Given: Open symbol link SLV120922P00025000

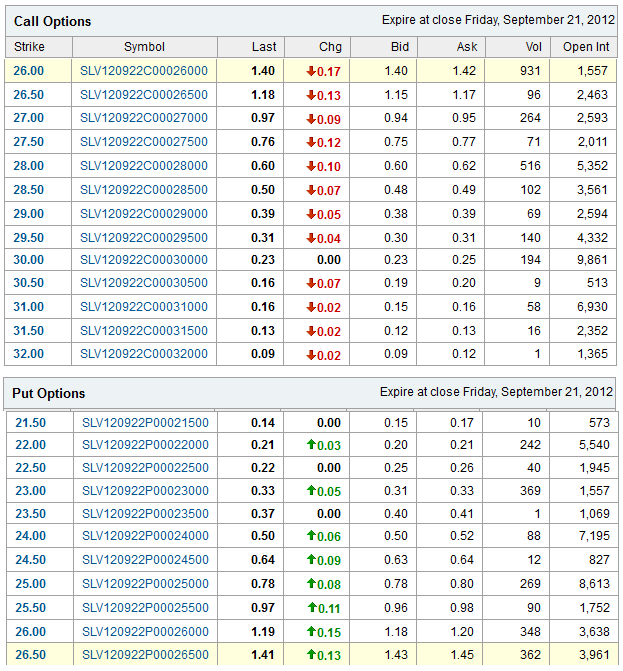Looking at the screenshot, I should [x=146, y=584].
